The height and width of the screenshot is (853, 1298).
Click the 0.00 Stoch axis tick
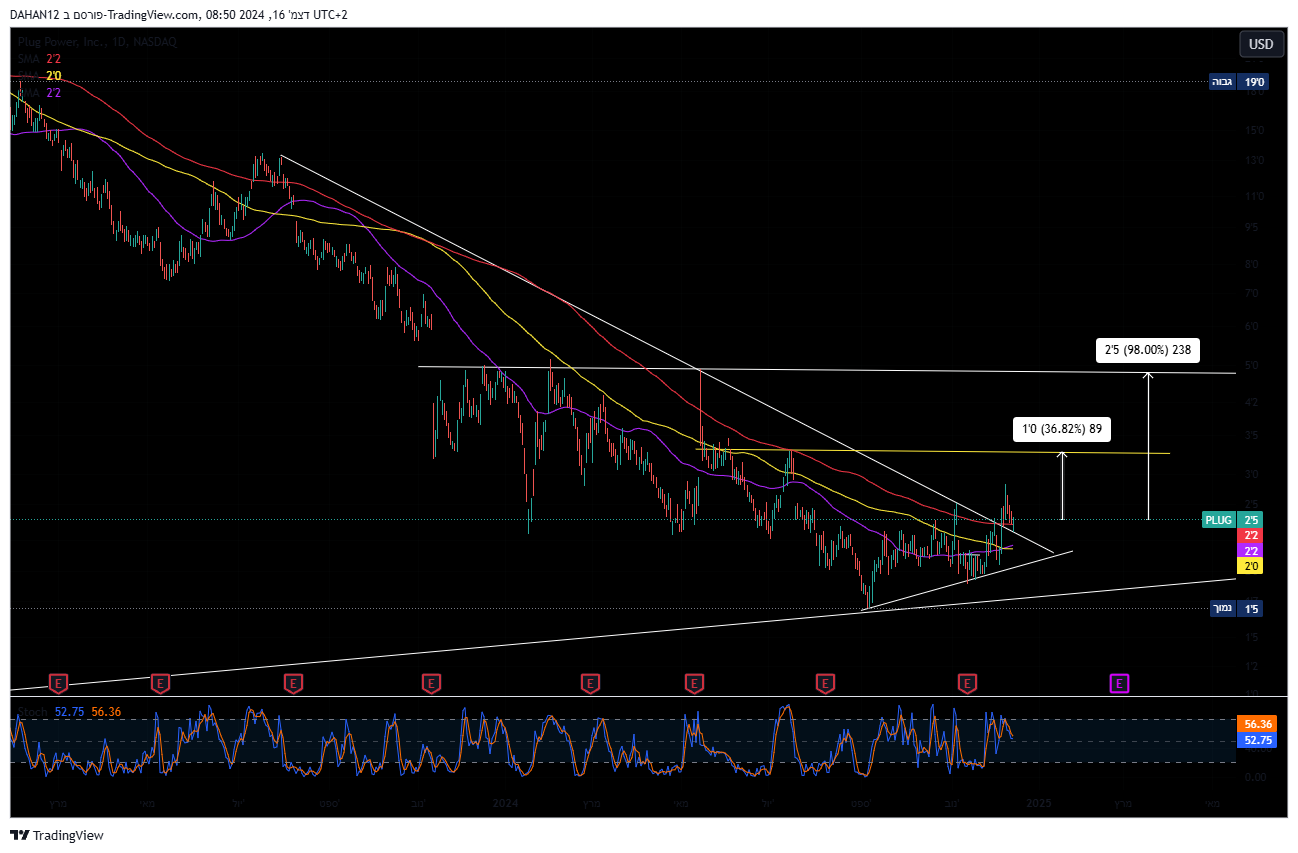(1254, 777)
